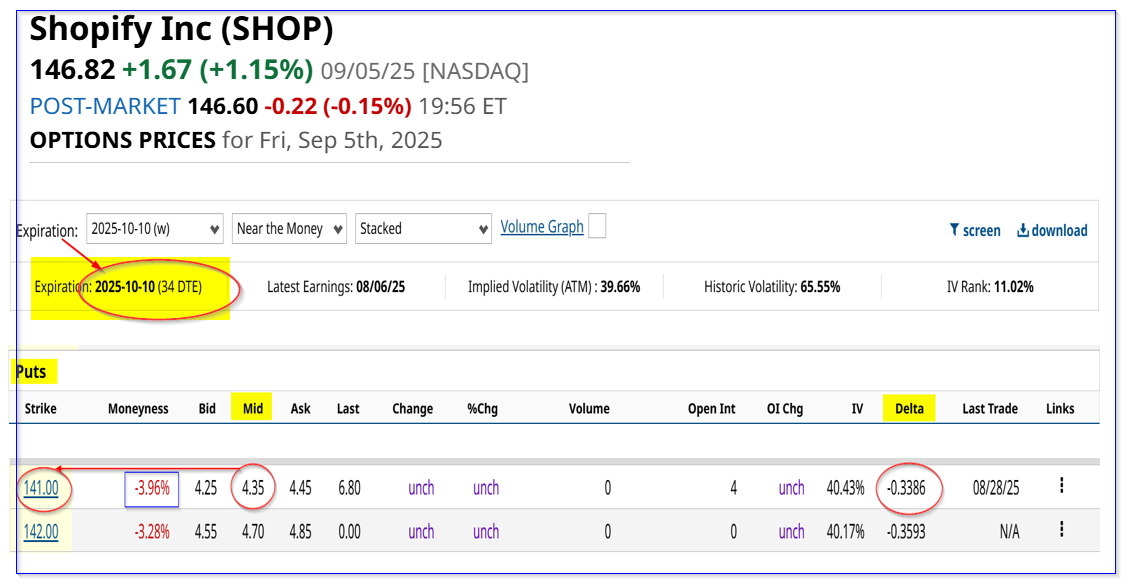Click the POST-MARKET label

pos(105,107)
